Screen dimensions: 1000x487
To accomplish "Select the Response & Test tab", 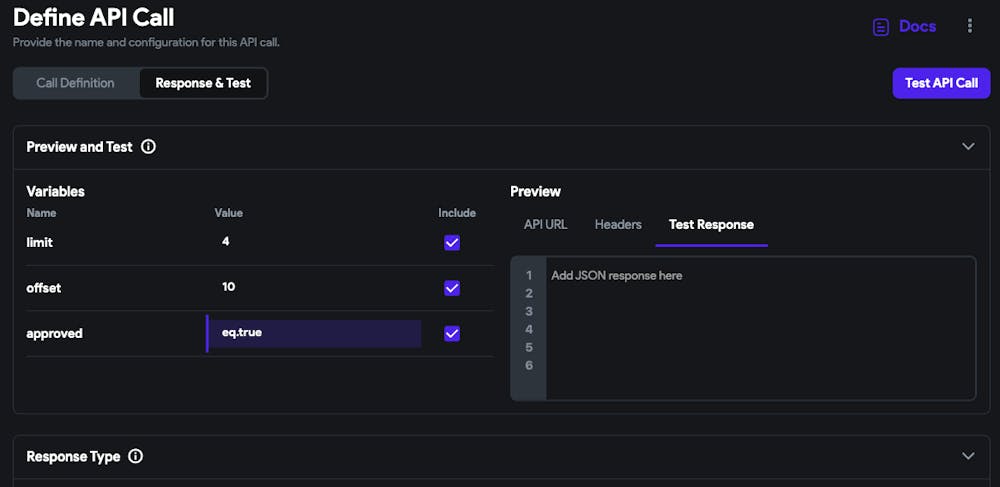I will [203, 83].
